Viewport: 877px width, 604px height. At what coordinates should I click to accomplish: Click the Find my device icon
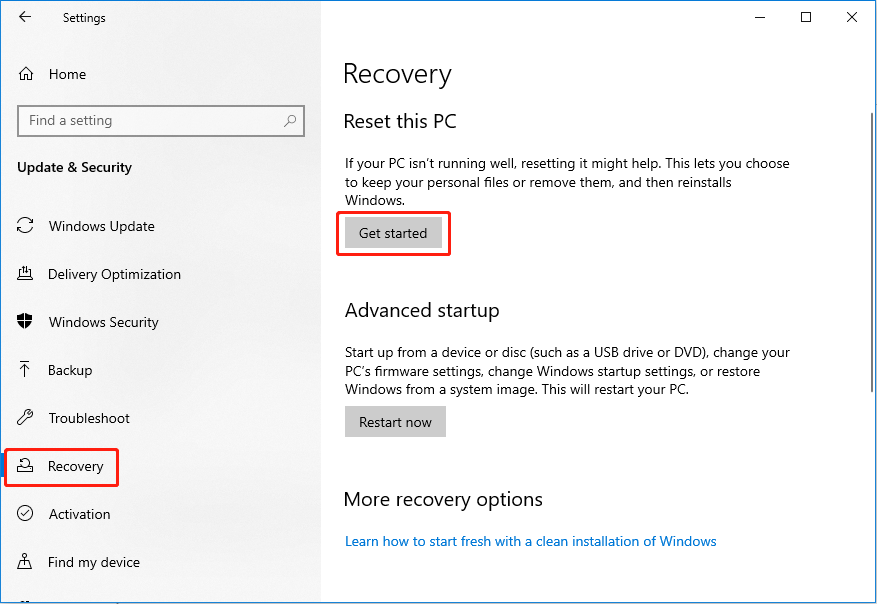[26, 562]
